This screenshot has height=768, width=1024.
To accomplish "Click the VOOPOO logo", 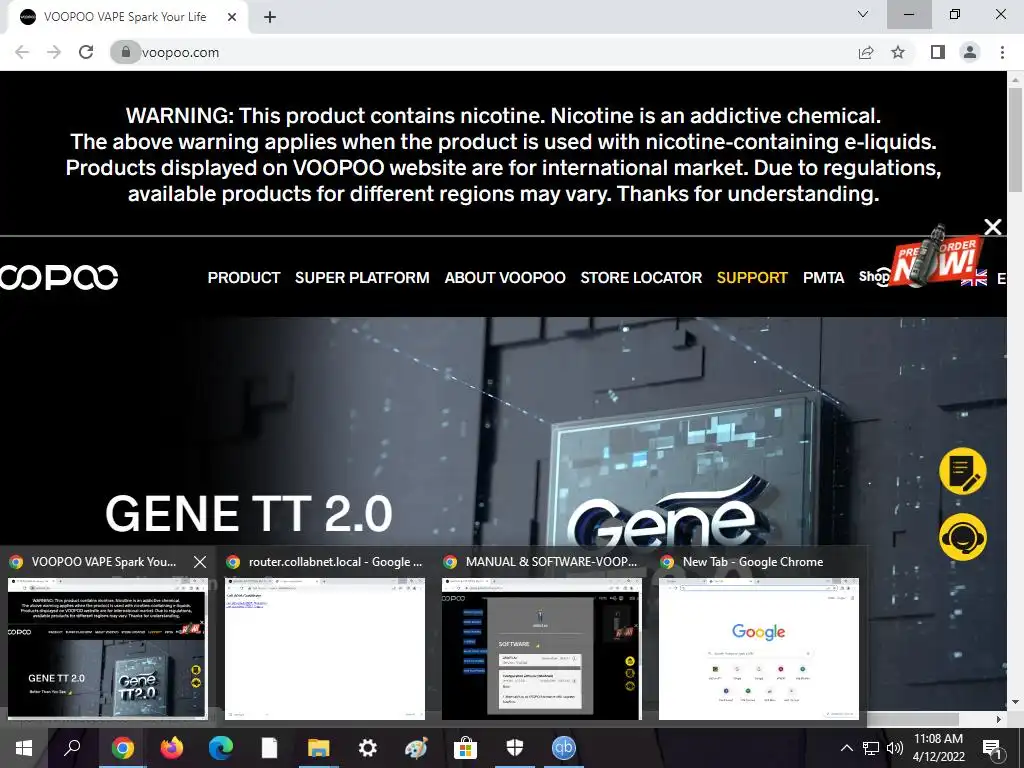I will [59, 278].
